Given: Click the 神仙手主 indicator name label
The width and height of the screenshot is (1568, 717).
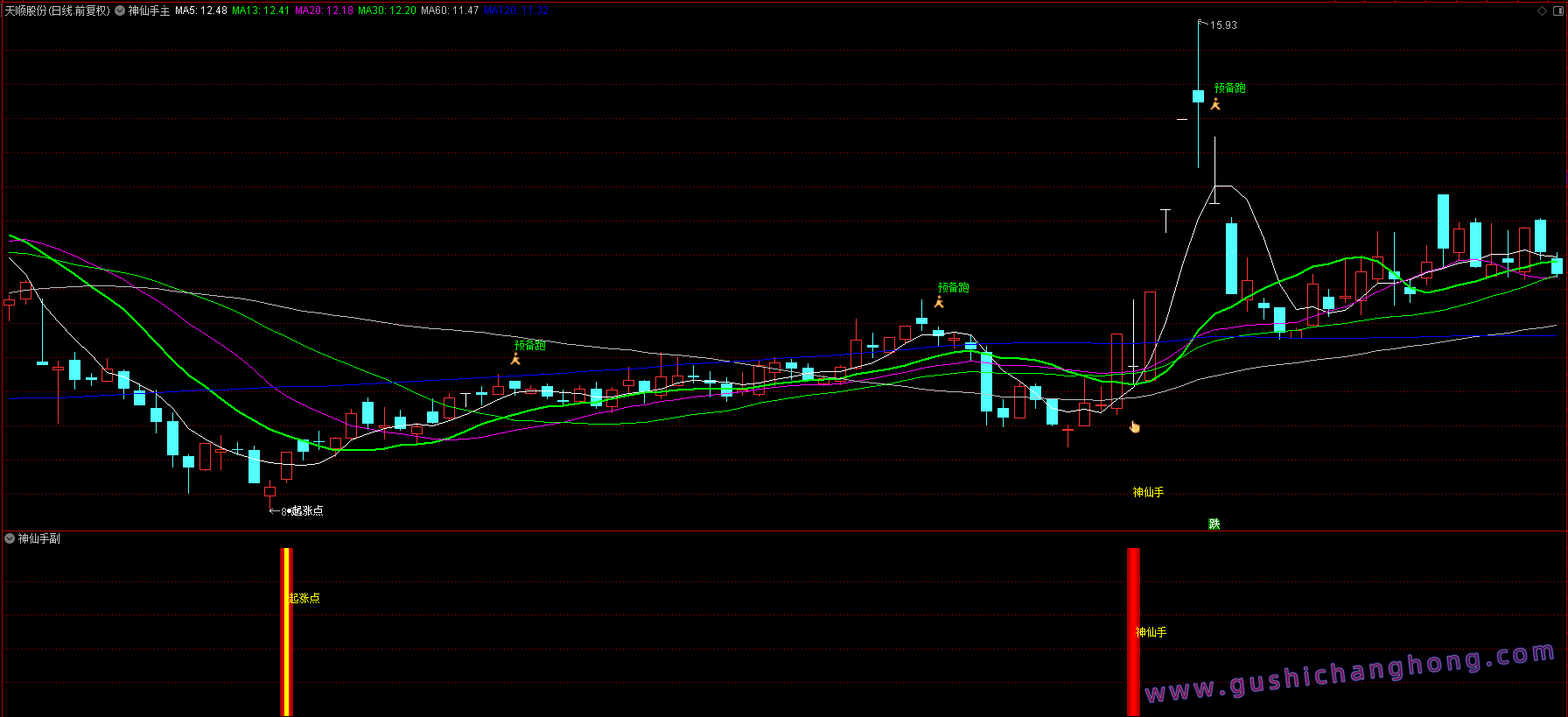Looking at the screenshot, I should (150, 11).
